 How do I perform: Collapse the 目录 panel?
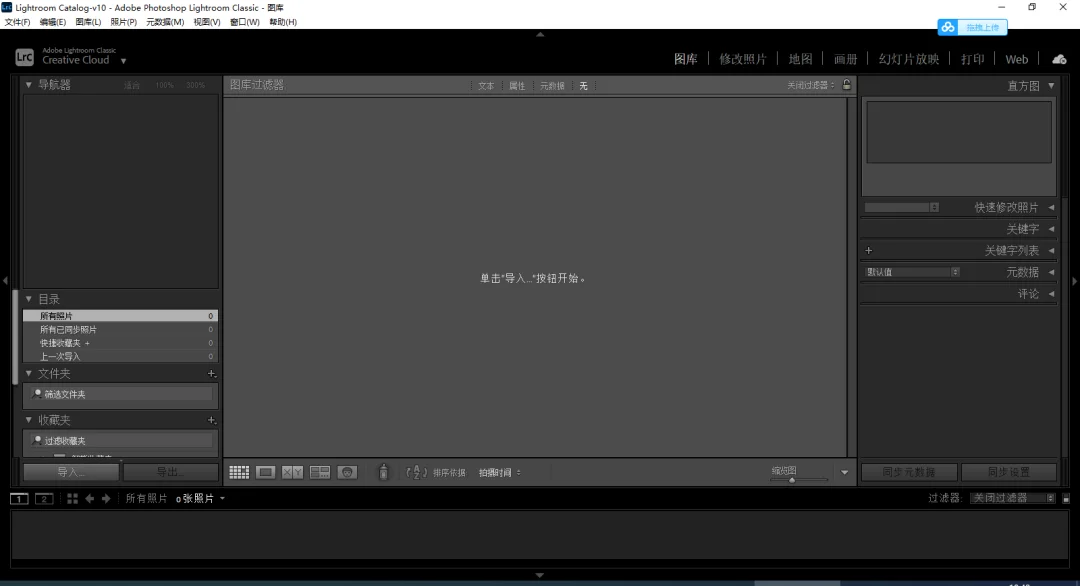(29, 299)
